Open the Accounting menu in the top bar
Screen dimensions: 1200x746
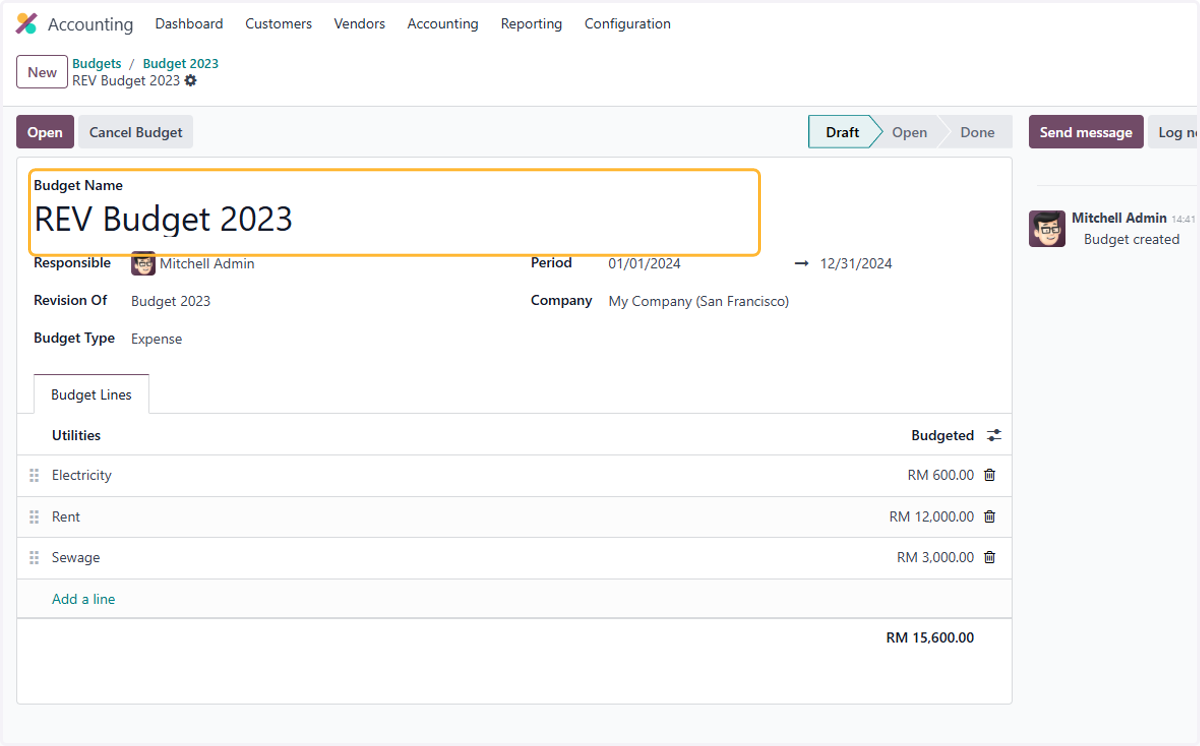tap(442, 24)
